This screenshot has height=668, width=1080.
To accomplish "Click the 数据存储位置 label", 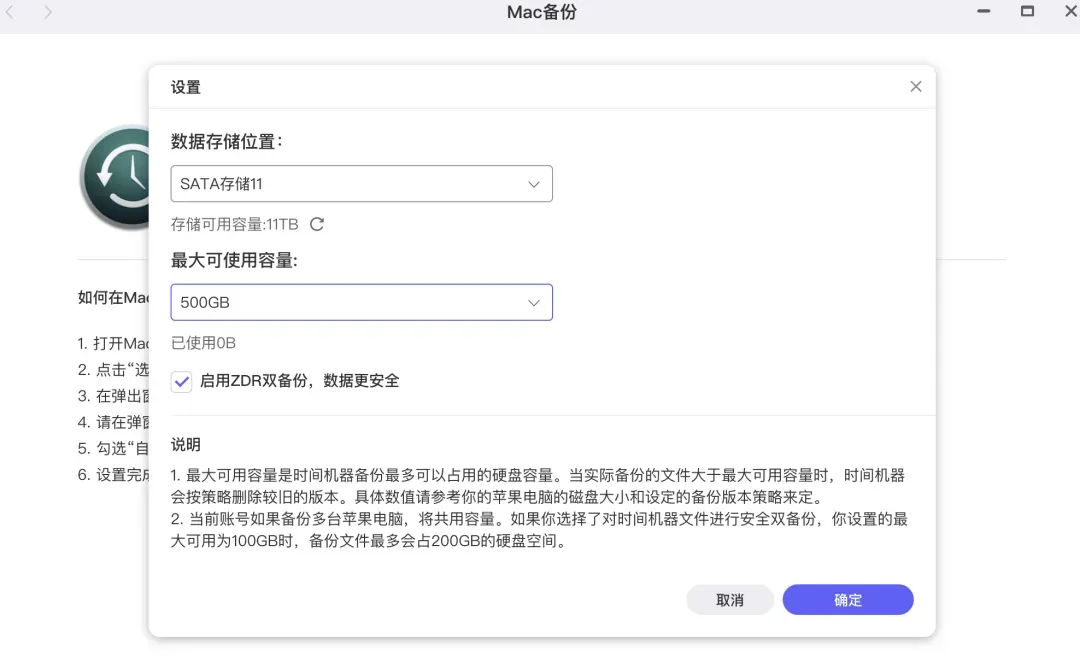I will click(227, 142).
